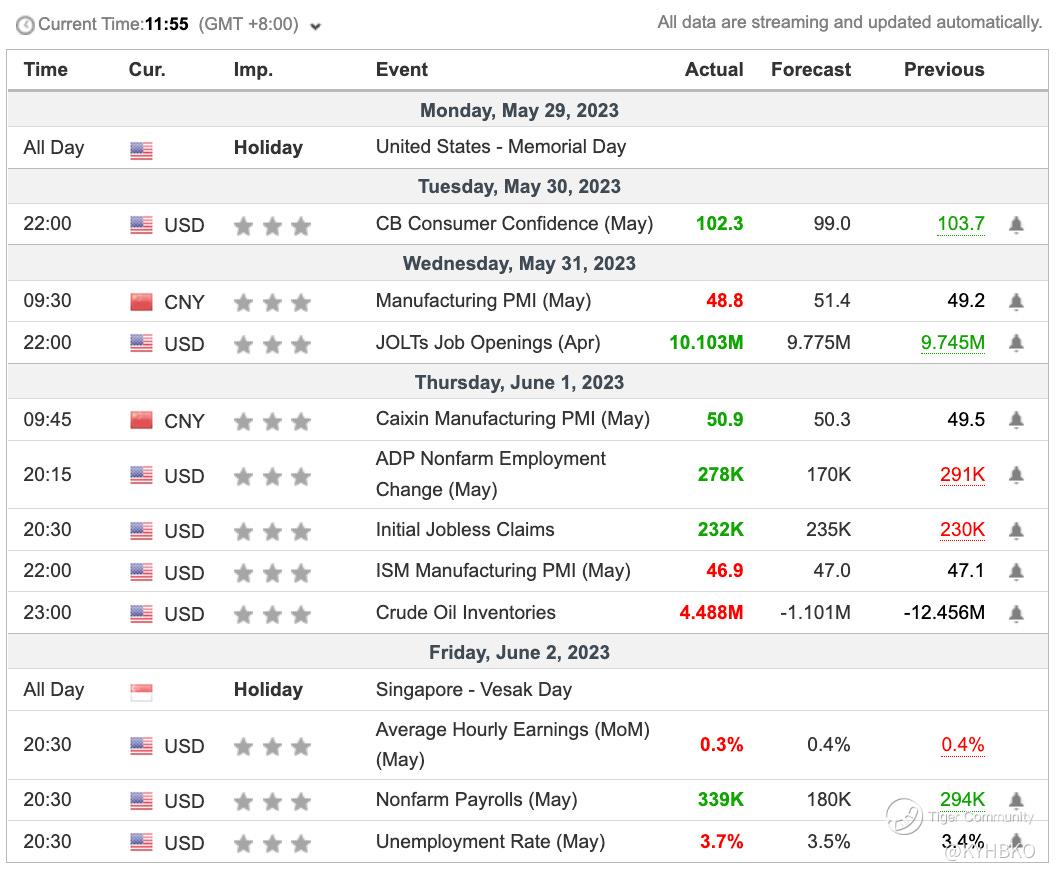Click the Singapore flag on Vesak Day row

coord(141,691)
